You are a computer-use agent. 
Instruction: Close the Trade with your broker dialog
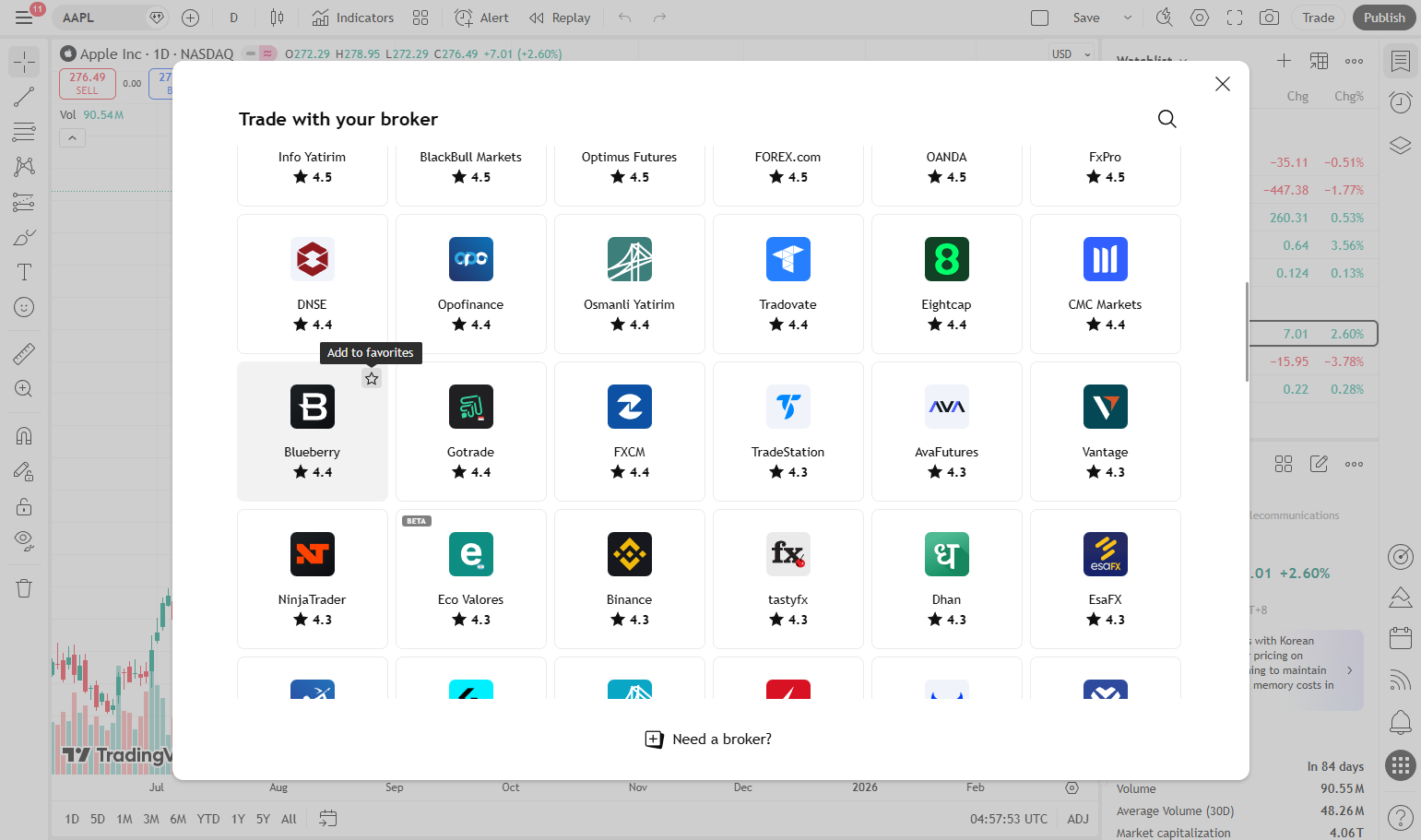tap(1223, 84)
